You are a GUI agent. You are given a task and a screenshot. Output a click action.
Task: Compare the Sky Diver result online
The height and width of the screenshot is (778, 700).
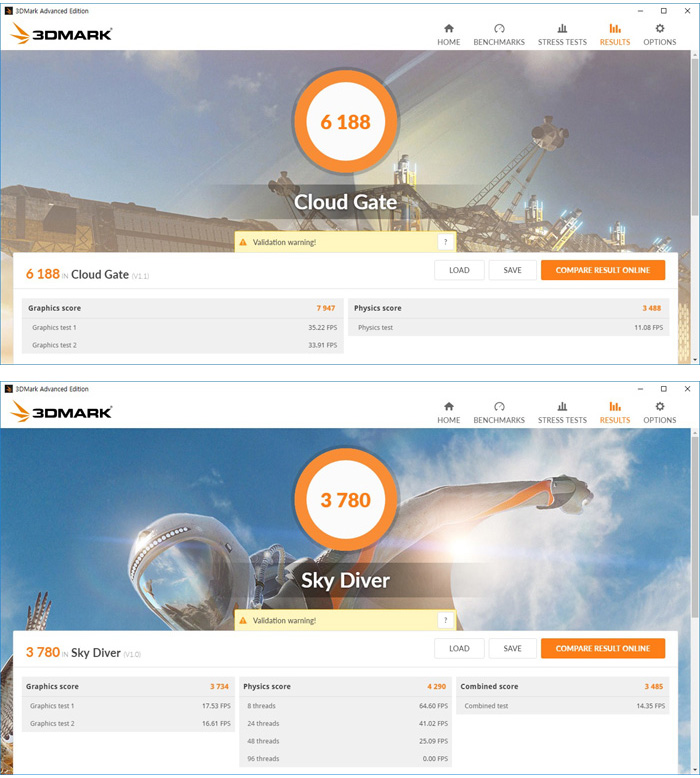[x=603, y=648]
